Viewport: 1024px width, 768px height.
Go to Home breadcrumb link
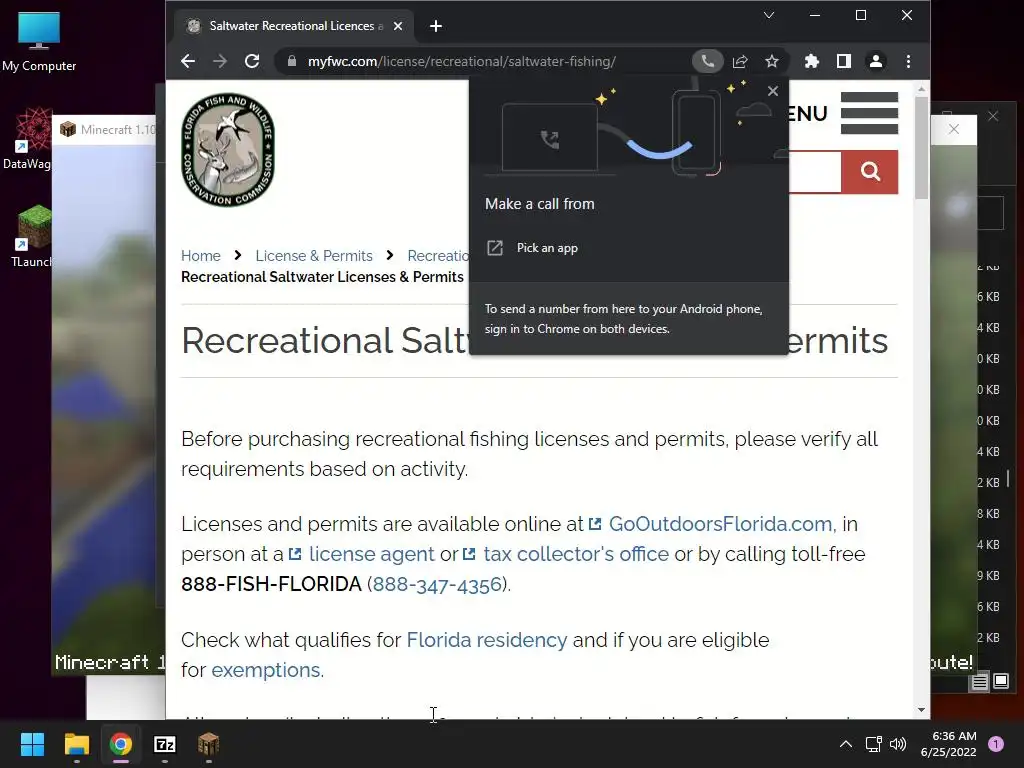tap(200, 256)
